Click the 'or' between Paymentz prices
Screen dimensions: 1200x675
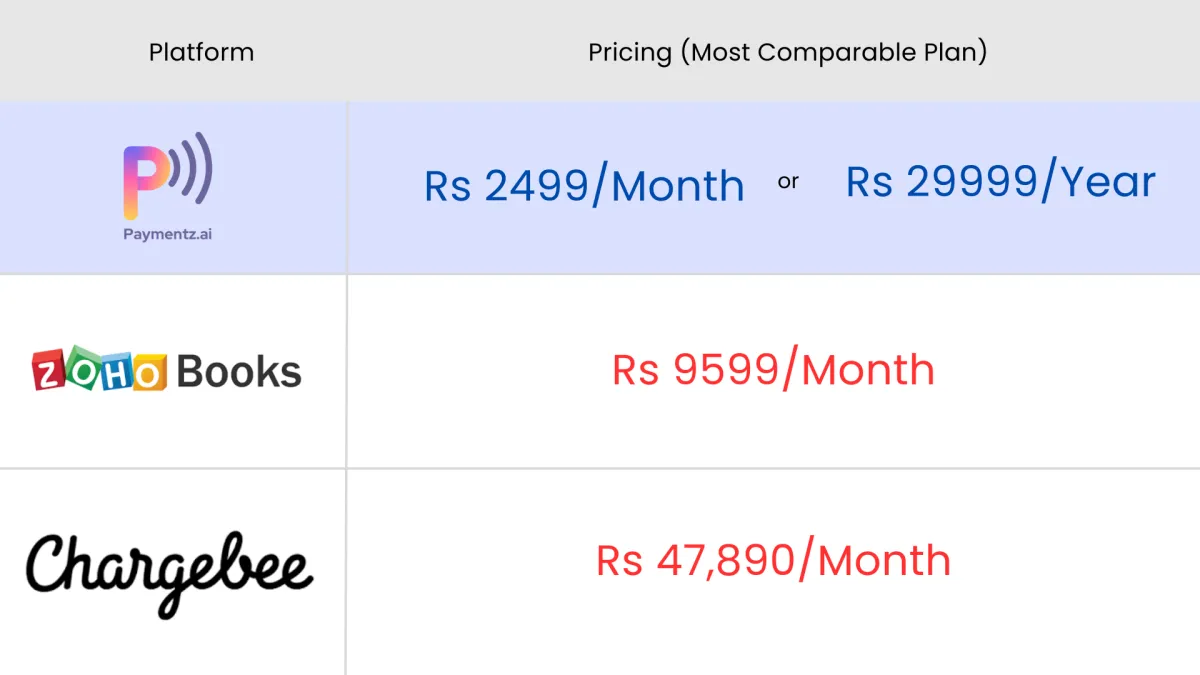[x=788, y=182]
